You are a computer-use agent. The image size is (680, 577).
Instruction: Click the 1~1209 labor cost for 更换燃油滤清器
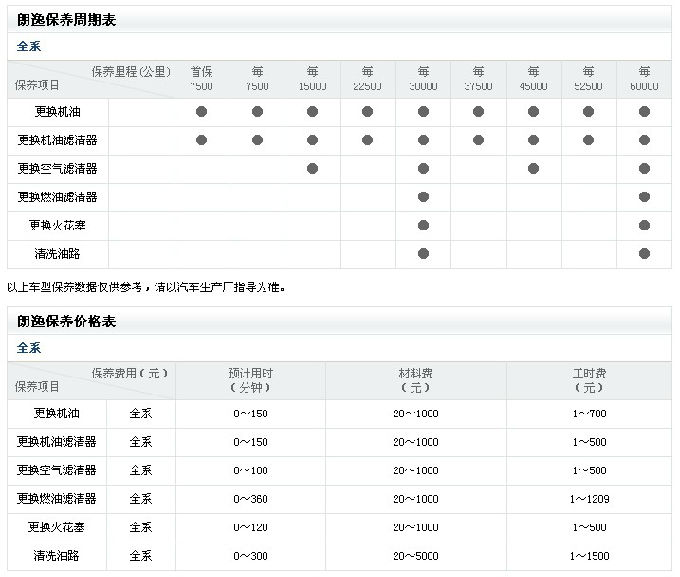[589, 499]
